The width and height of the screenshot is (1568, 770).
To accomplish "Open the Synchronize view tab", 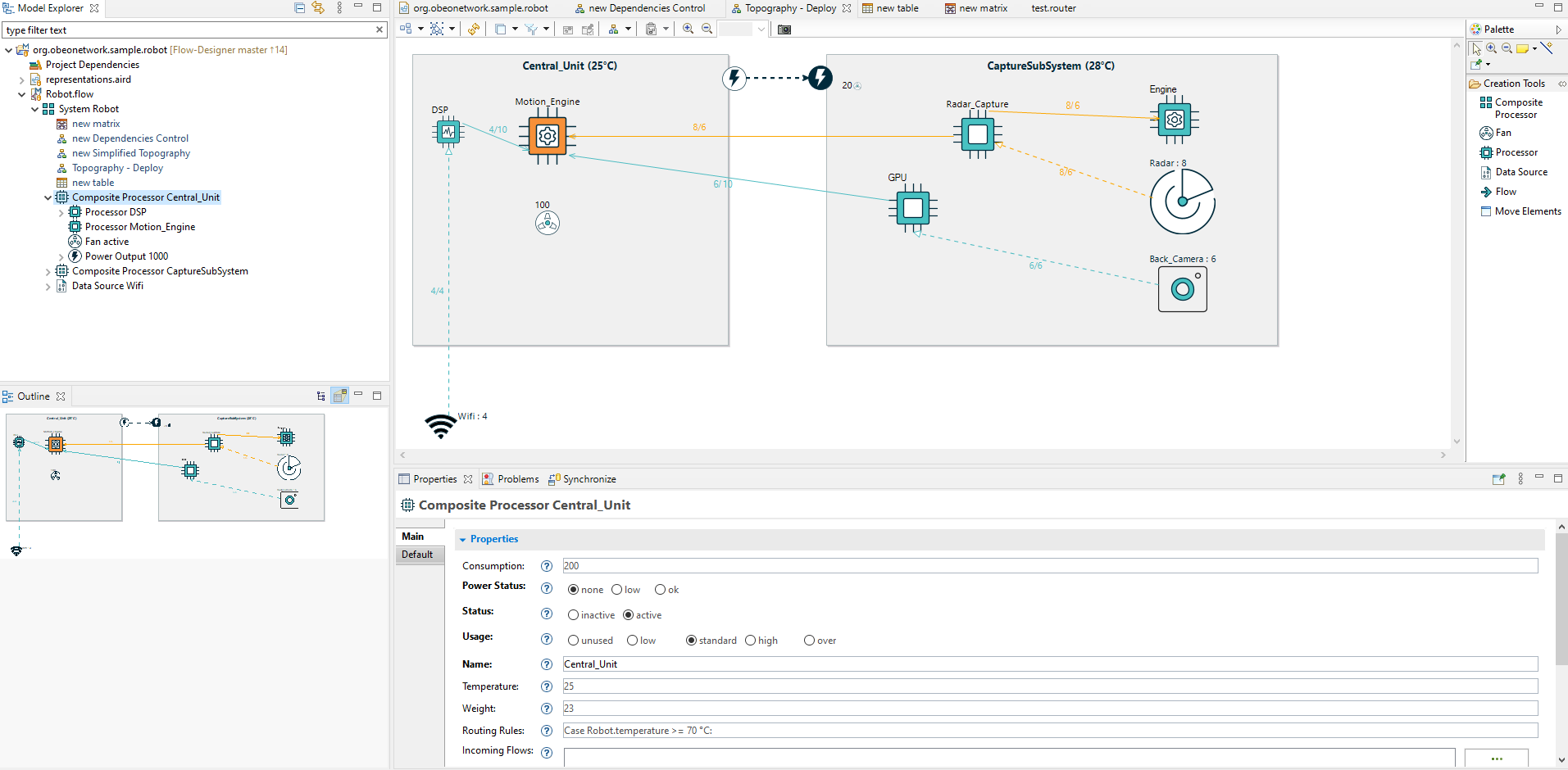I will point(582,479).
